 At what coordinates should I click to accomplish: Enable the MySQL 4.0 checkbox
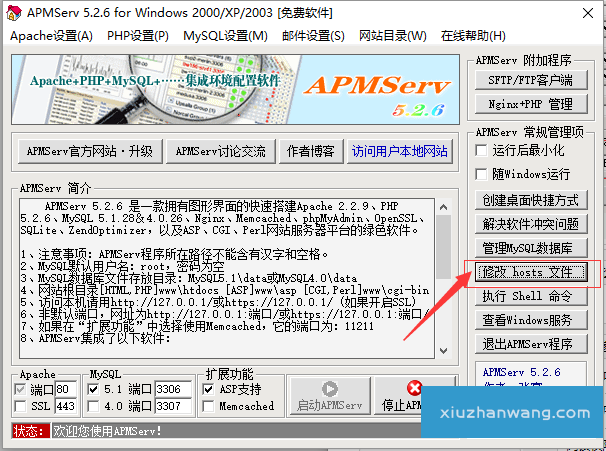(x=93, y=406)
